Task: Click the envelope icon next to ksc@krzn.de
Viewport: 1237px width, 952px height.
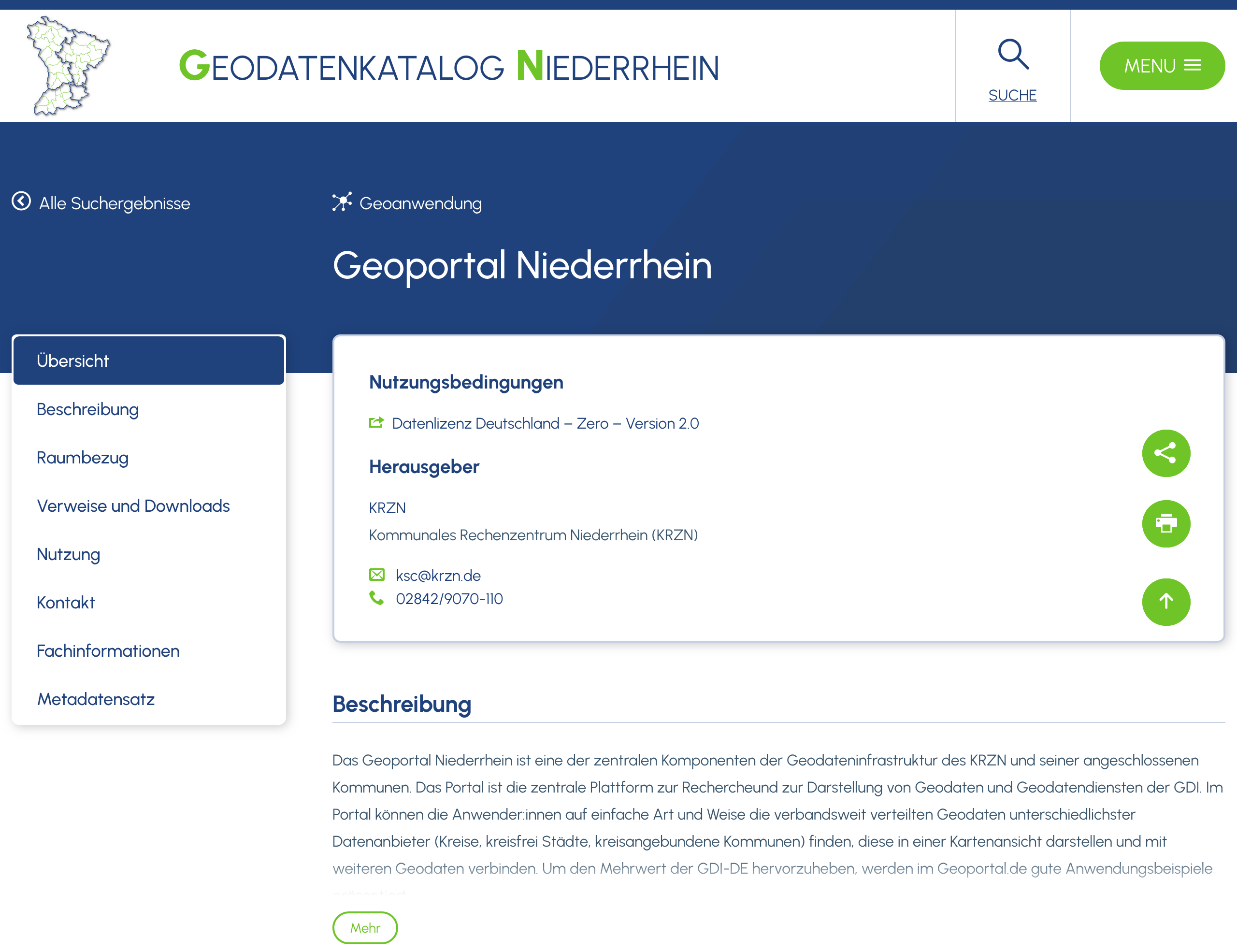Action: pyautogui.click(x=376, y=574)
